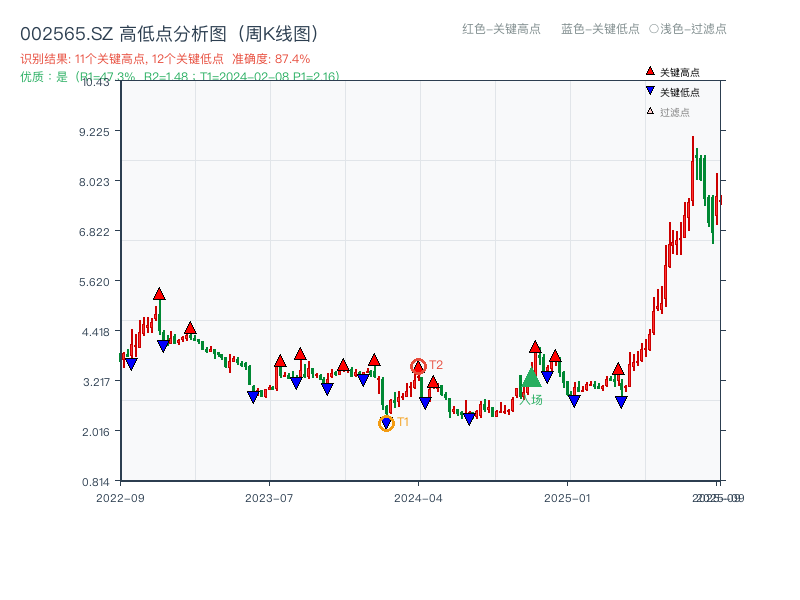Click the 关键低点 label in the chart legend
The height and width of the screenshot is (600, 800).
coord(680,92)
